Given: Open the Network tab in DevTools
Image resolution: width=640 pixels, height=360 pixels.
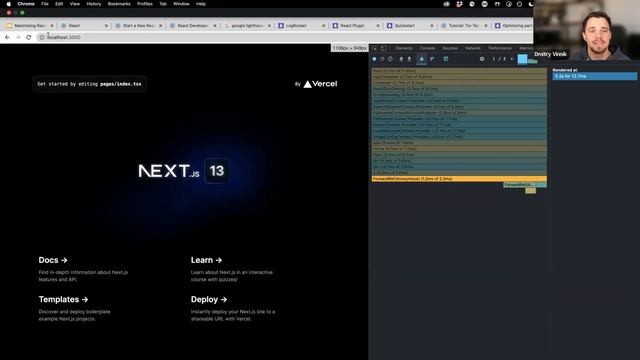Looking at the screenshot, I should pos(473,48).
